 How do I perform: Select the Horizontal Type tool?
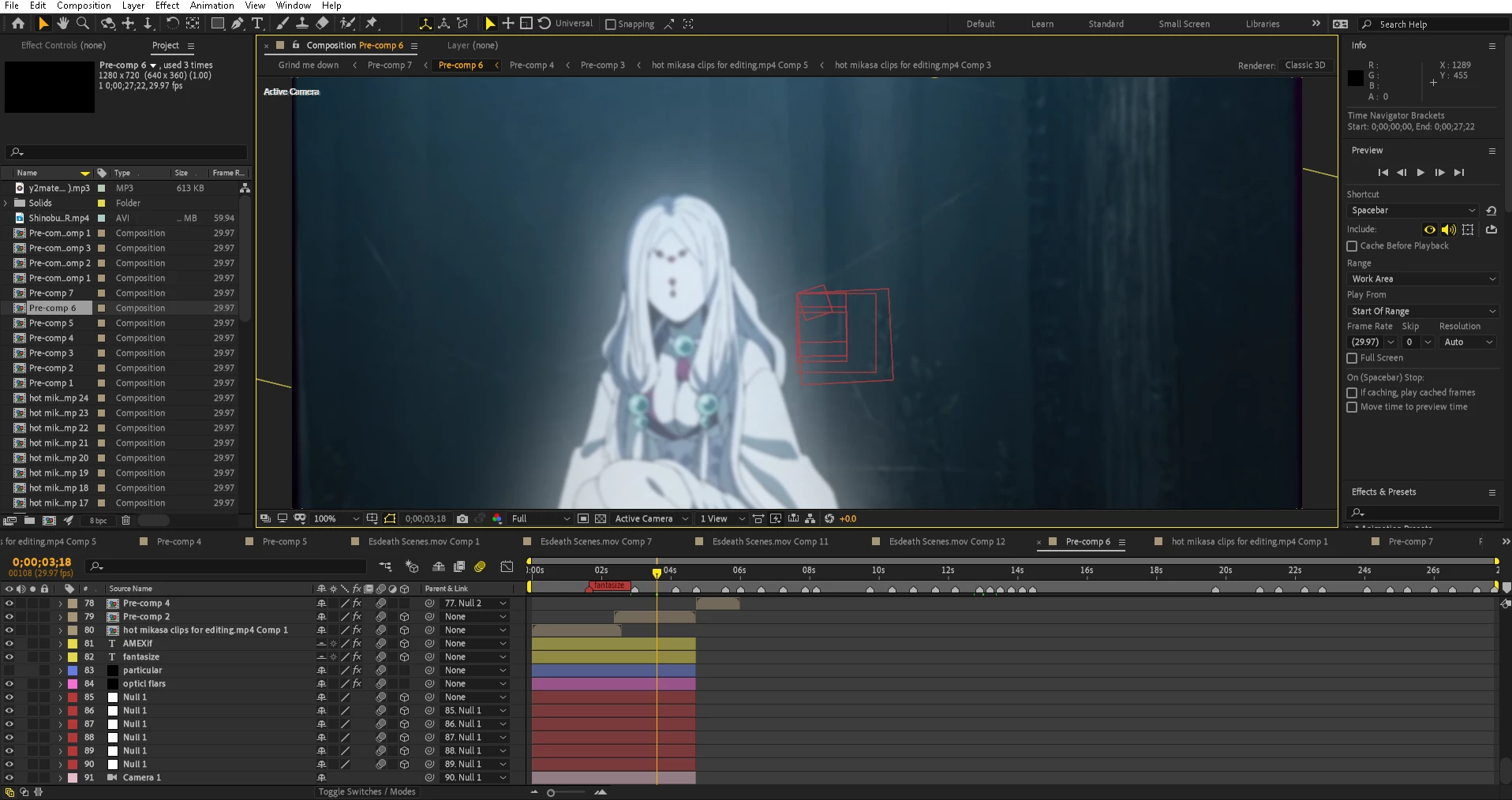(x=257, y=24)
